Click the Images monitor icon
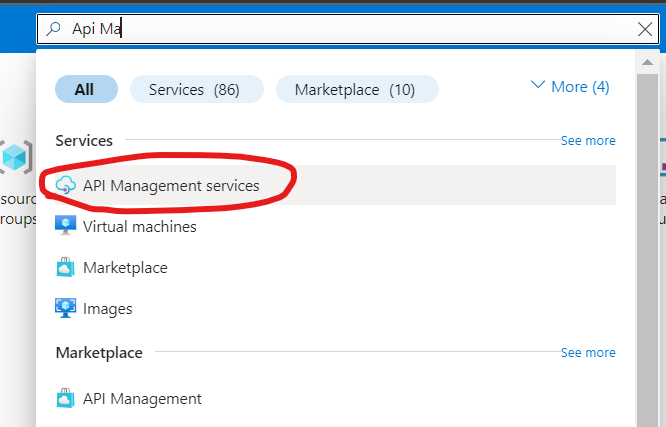Image resolution: width=666 pixels, height=427 pixels. 65,308
